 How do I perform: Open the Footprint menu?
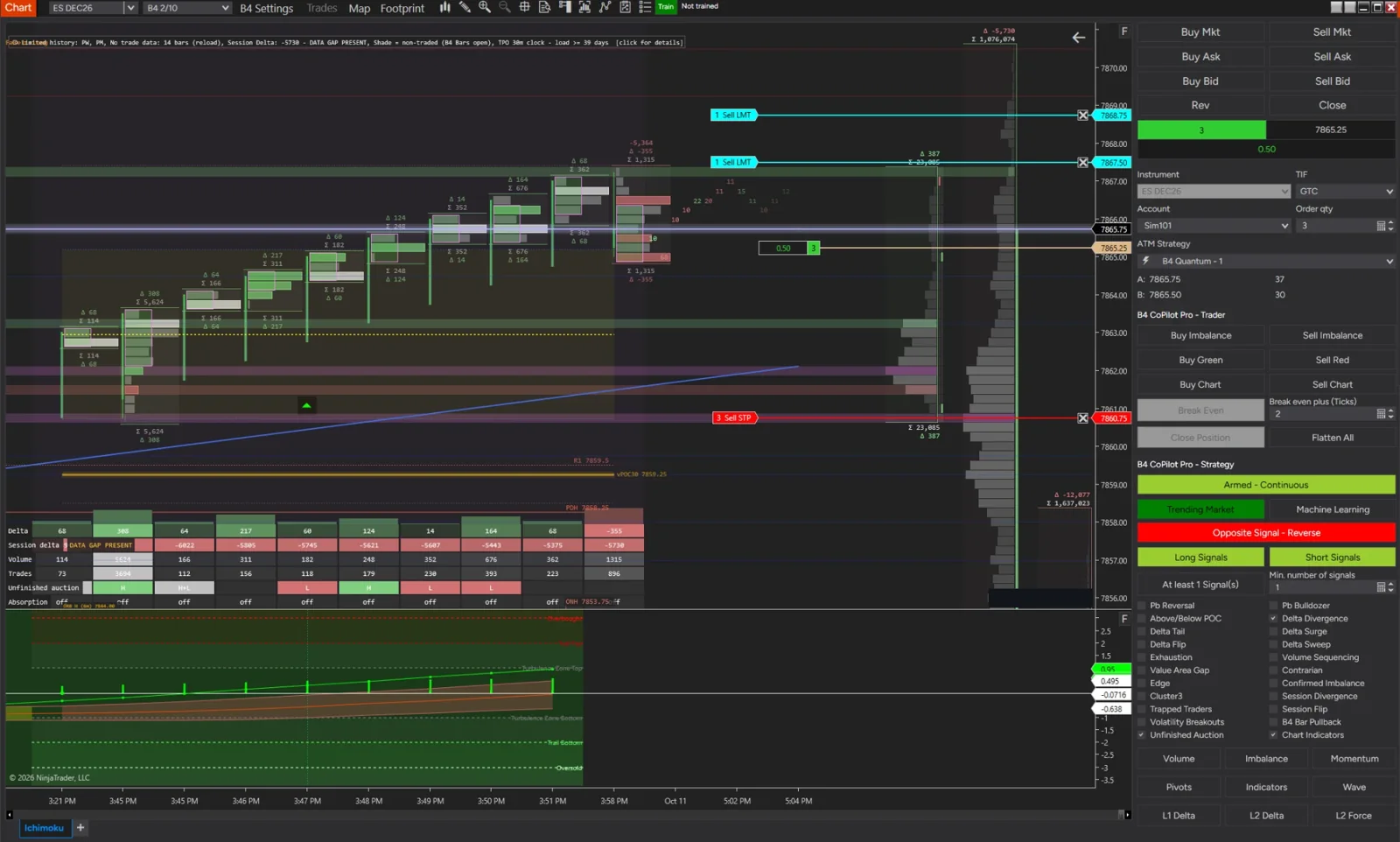coord(402,8)
